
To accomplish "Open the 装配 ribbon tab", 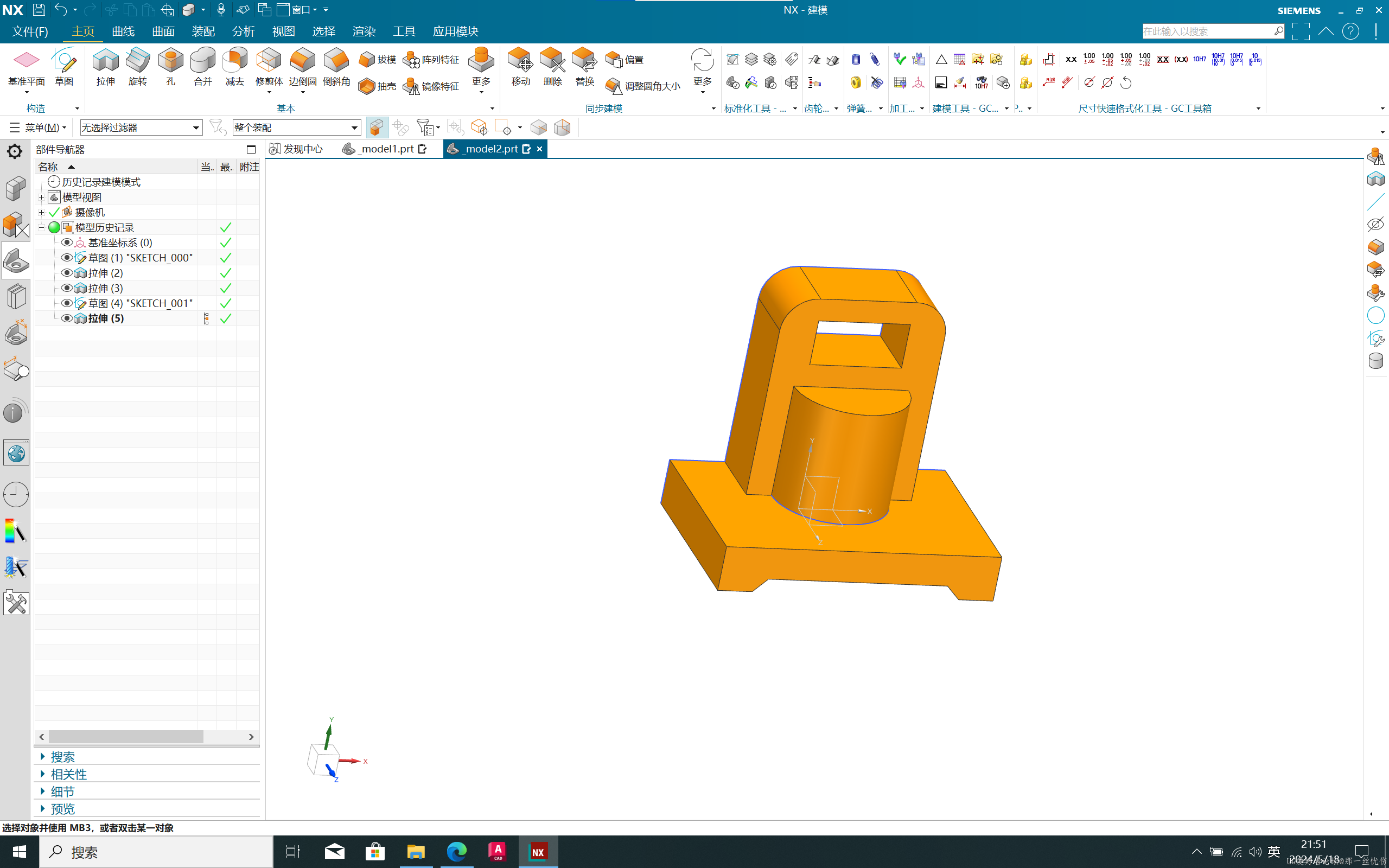I will [203, 31].
